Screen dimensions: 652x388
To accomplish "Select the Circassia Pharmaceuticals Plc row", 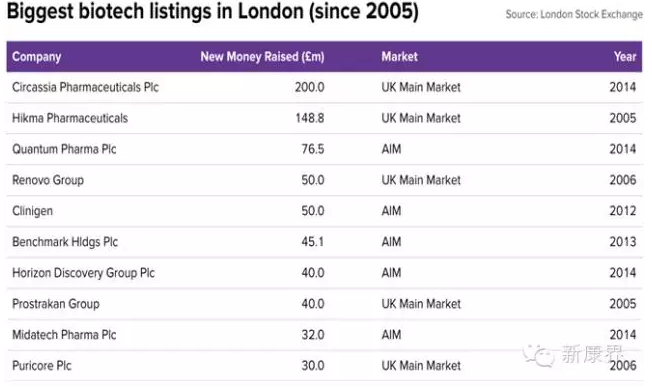I will point(324,87).
